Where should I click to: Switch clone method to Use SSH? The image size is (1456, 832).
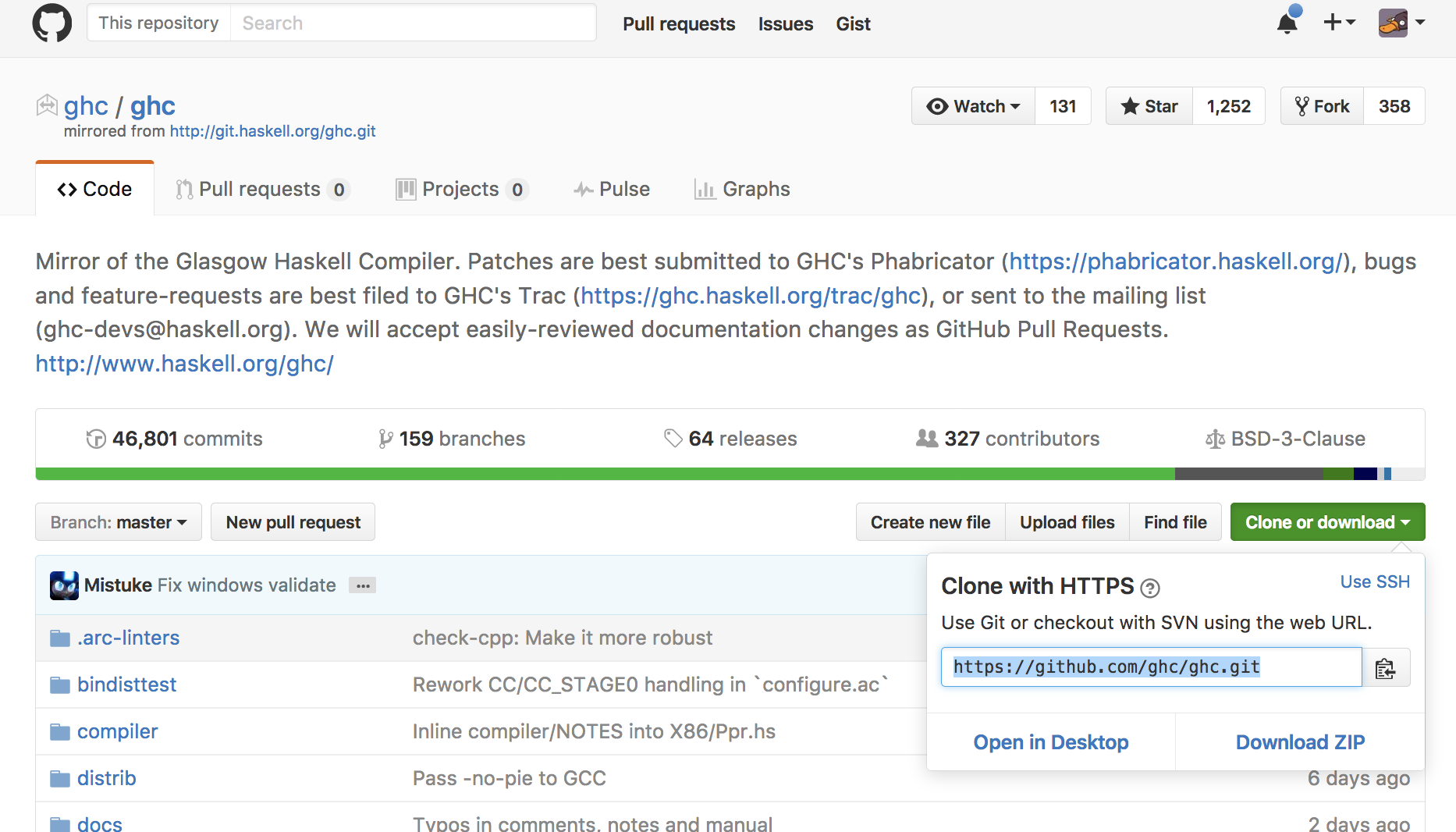pos(1375,582)
